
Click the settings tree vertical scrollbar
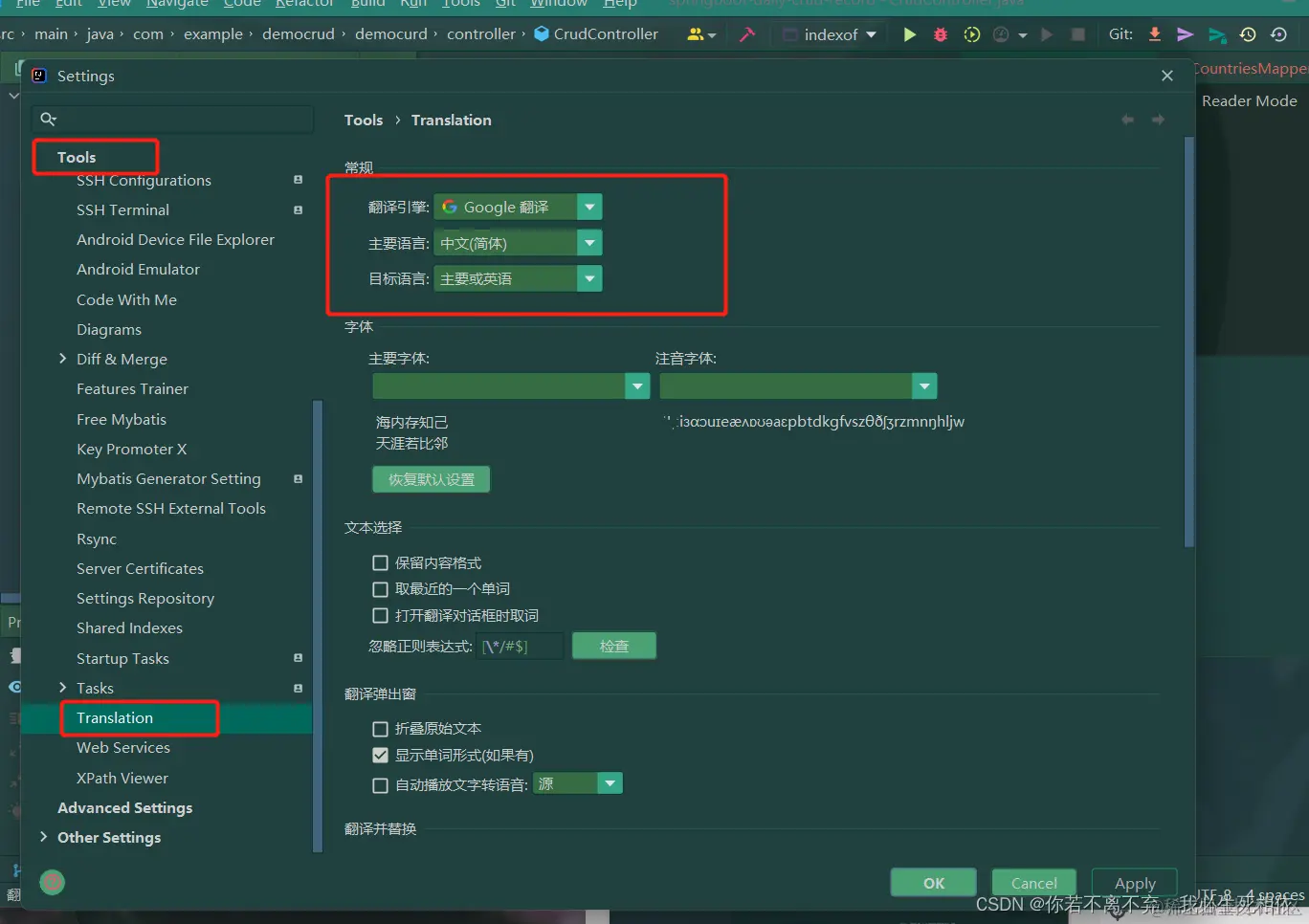(x=318, y=626)
